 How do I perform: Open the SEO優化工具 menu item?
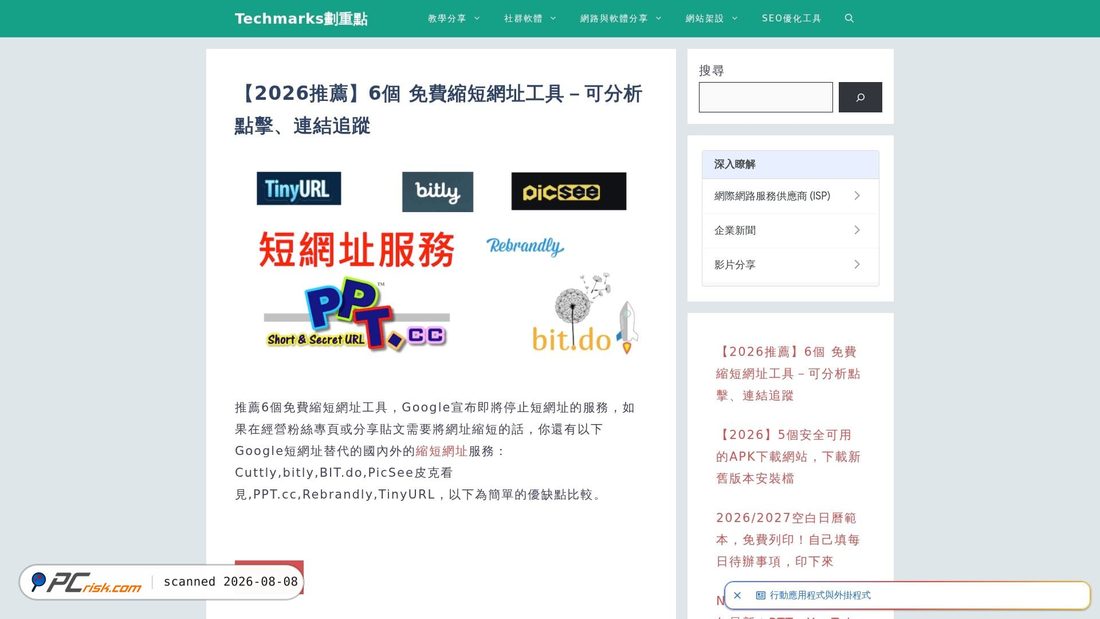[x=791, y=18]
